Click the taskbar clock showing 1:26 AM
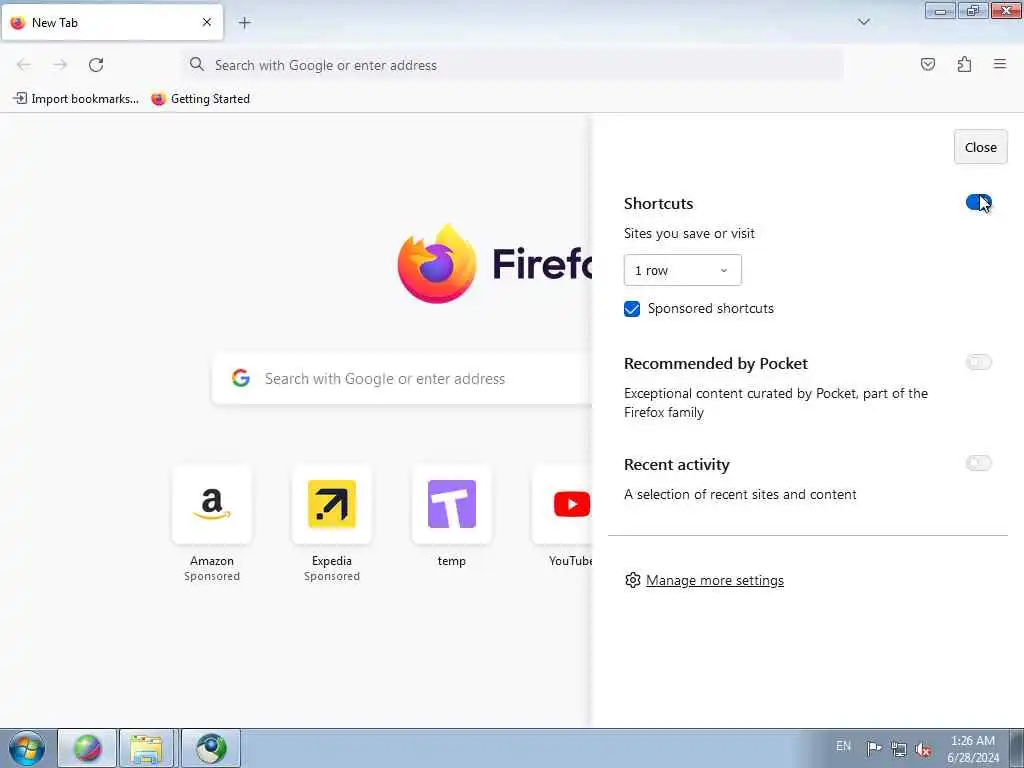The width and height of the screenshot is (1024, 768). (x=973, y=749)
